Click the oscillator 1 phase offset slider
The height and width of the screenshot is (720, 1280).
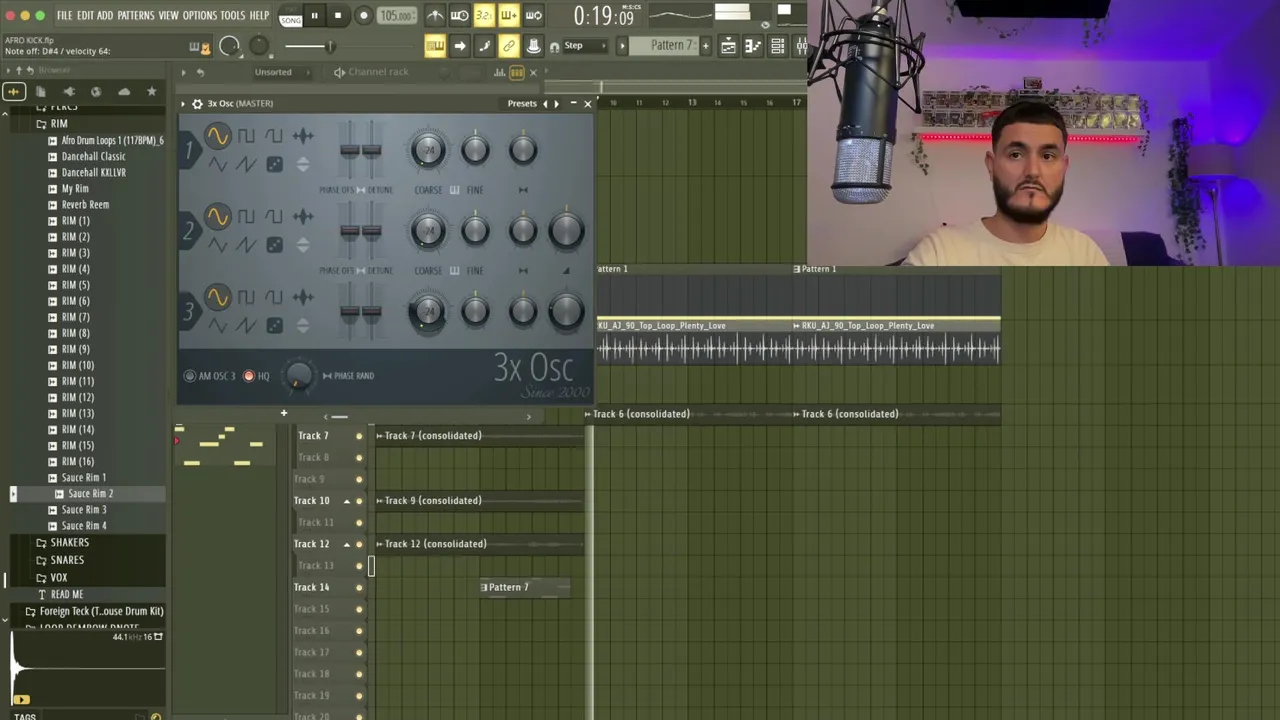pyautogui.click(x=349, y=152)
